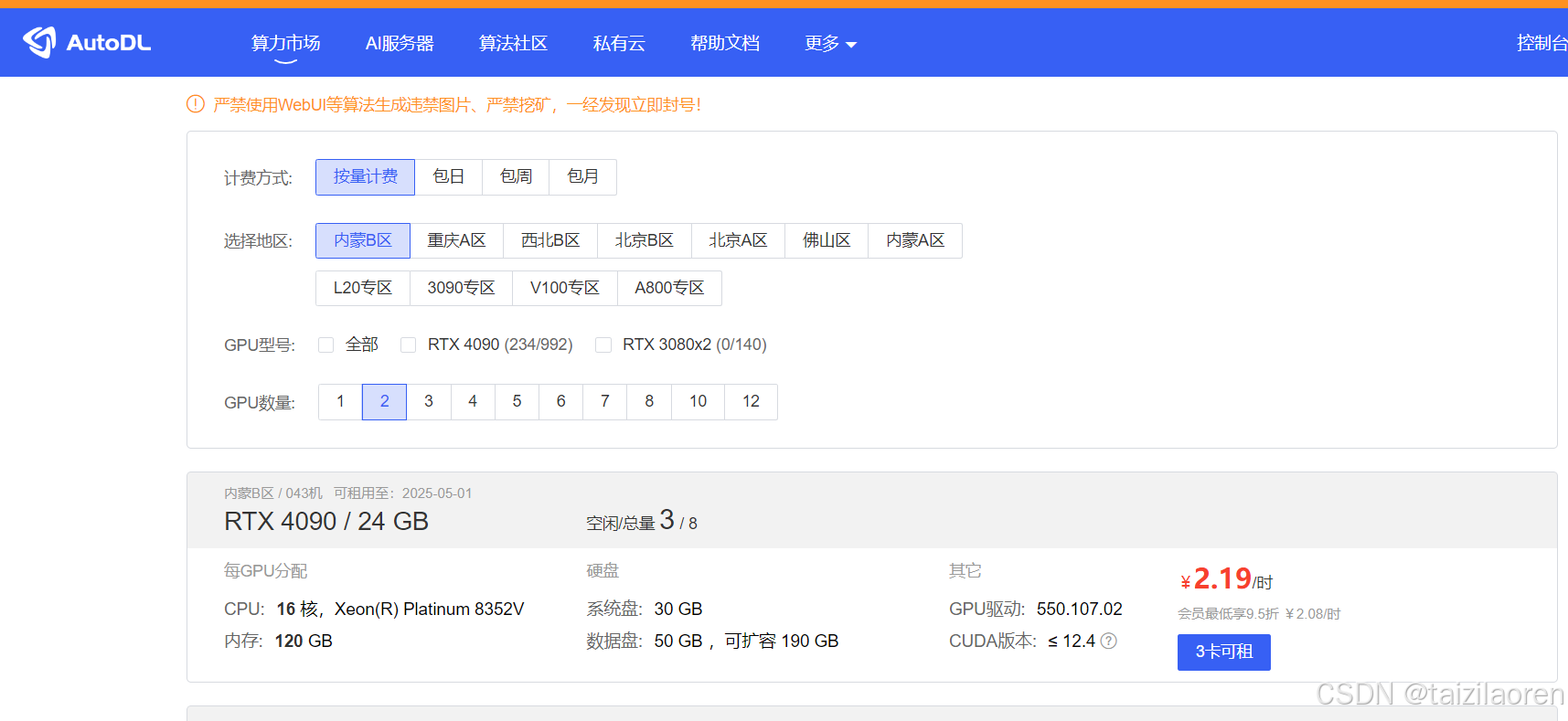Click the RTX 4090 / 24 GB title
The width and height of the screenshot is (1568, 721).
[326, 521]
